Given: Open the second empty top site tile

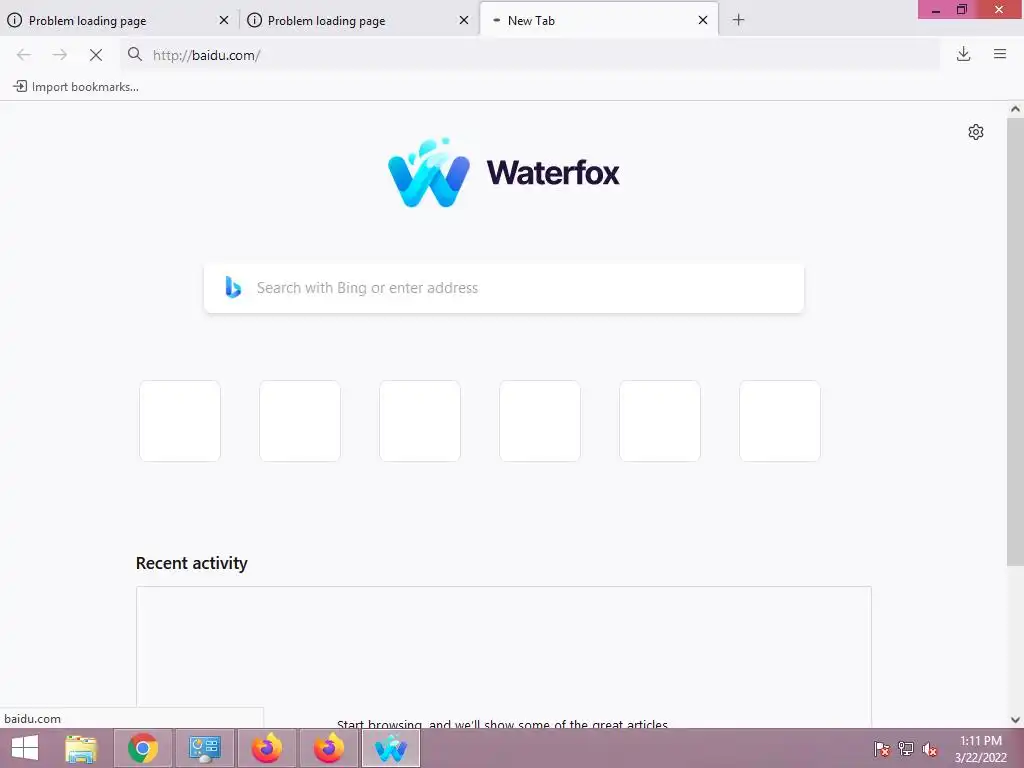Looking at the screenshot, I should (x=300, y=421).
